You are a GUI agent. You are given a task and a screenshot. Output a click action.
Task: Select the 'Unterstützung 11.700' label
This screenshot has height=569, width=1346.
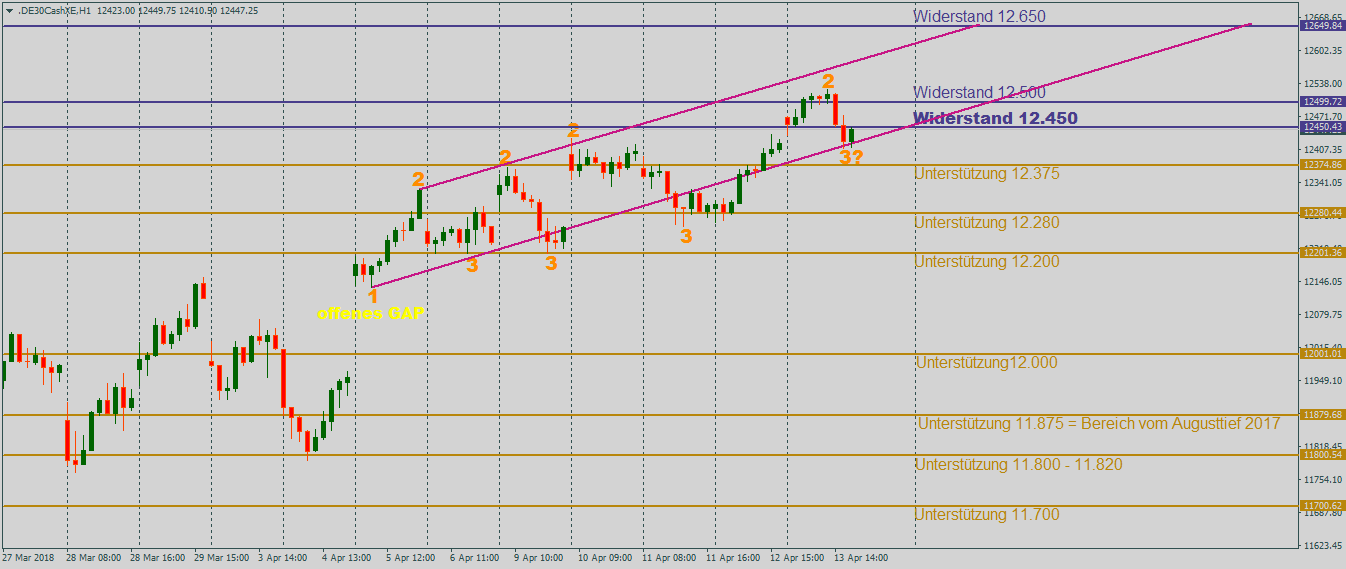987,515
